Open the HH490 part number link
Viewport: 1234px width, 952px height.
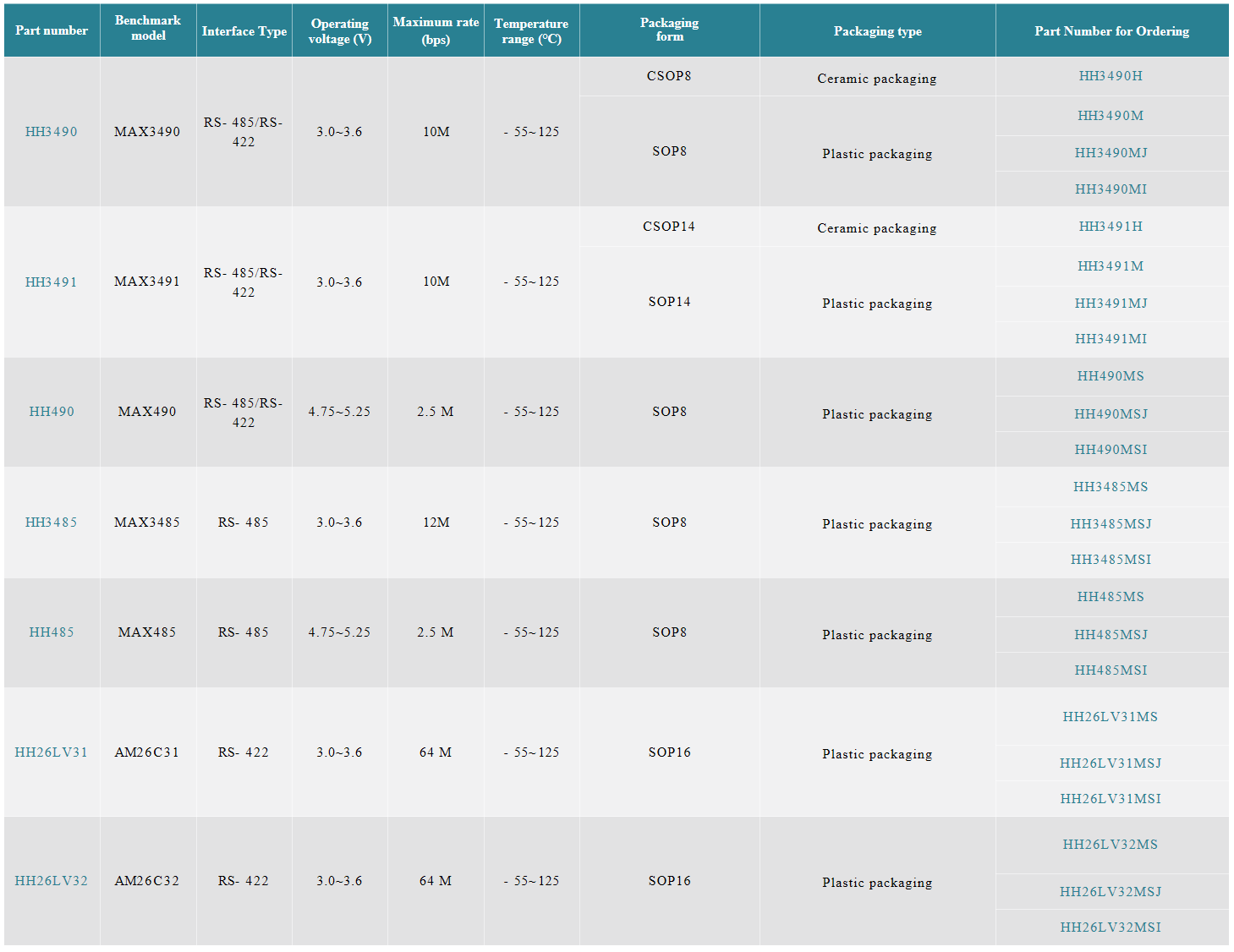[52, 412]
